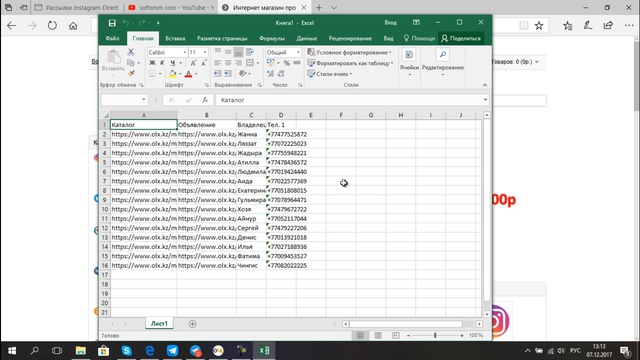Open the font color dropdown arrow

pyautogui.click(x=196, y=74)
